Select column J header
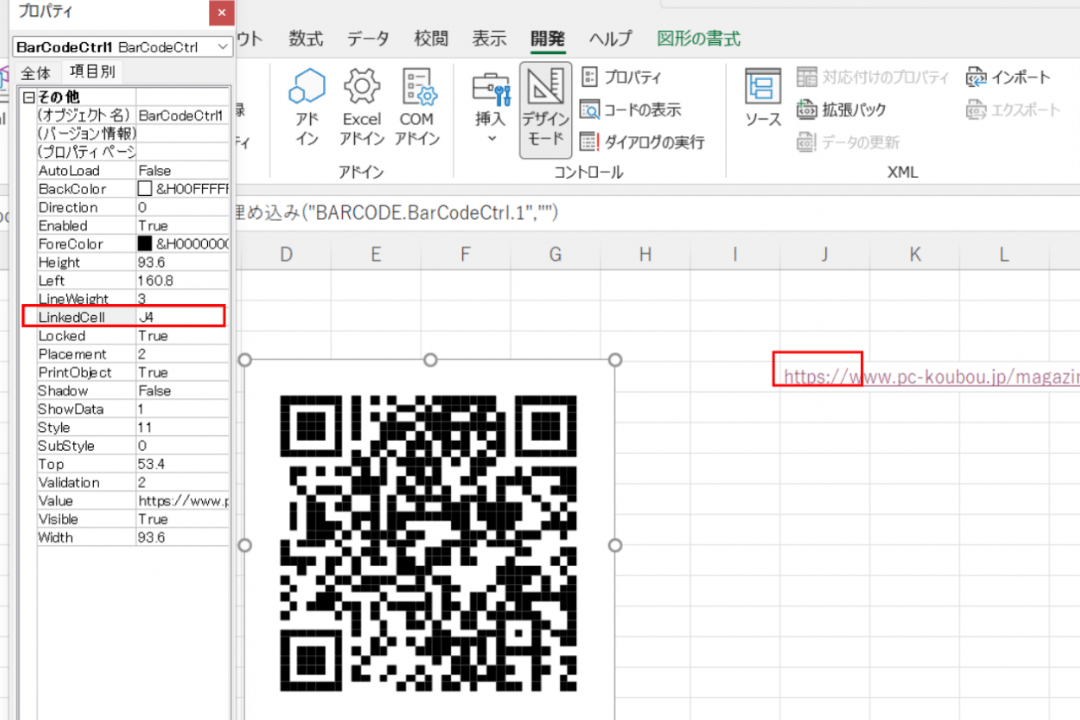The height and width of the screenshot is (720, 1080). 824,255
